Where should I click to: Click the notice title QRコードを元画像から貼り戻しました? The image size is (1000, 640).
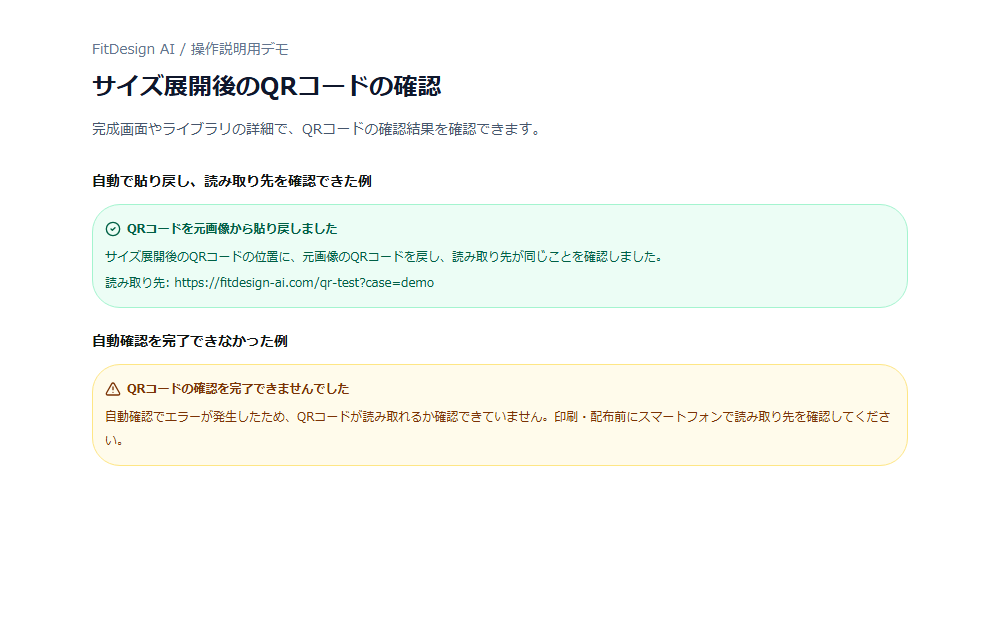[232, 229]
